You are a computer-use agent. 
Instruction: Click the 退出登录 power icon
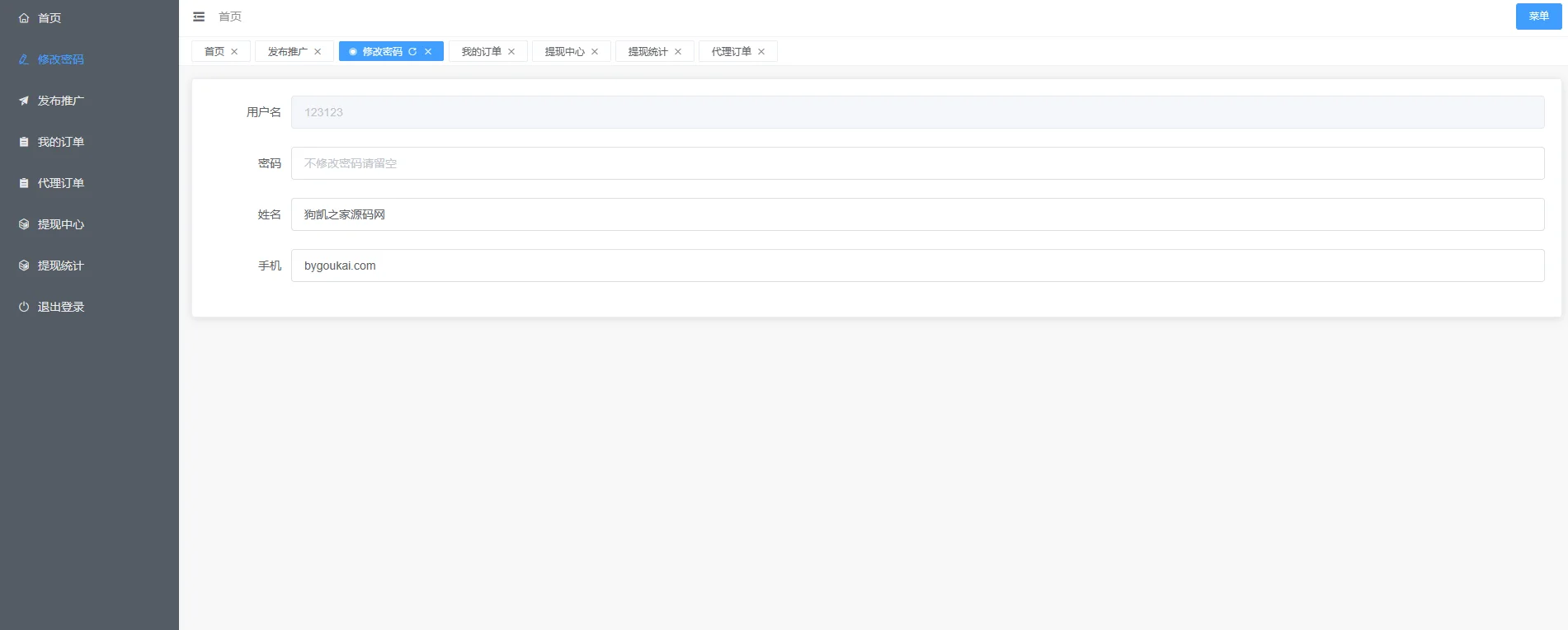point(24,307)
